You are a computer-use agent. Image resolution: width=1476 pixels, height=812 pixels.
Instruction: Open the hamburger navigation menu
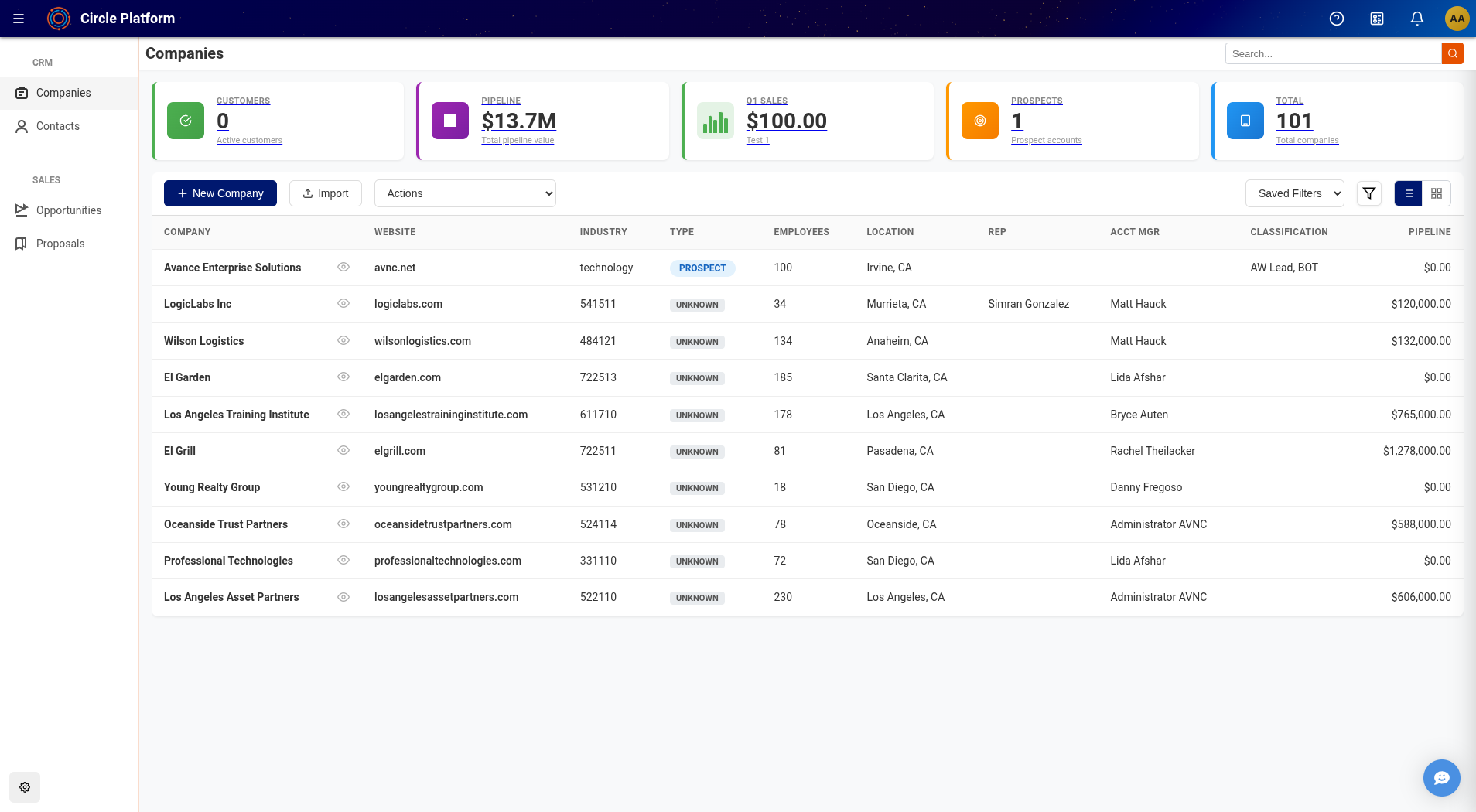tap(19, 19)
